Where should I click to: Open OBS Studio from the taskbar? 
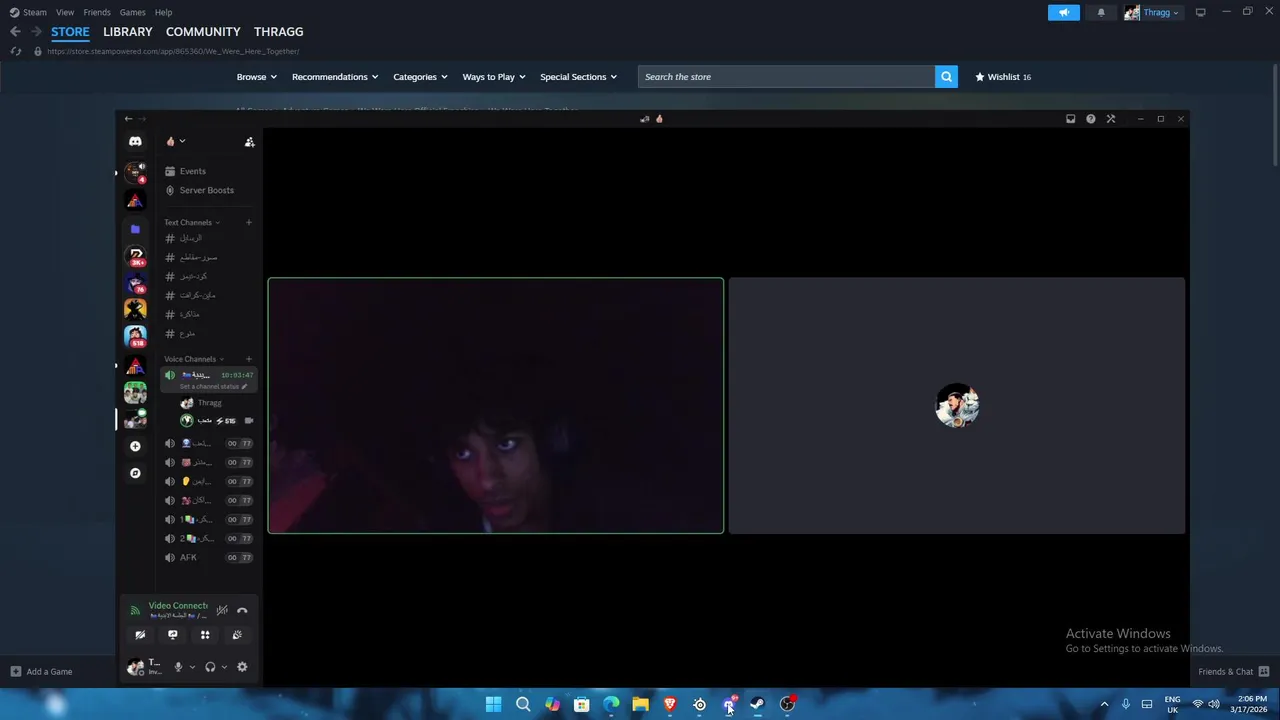[787, 704]
